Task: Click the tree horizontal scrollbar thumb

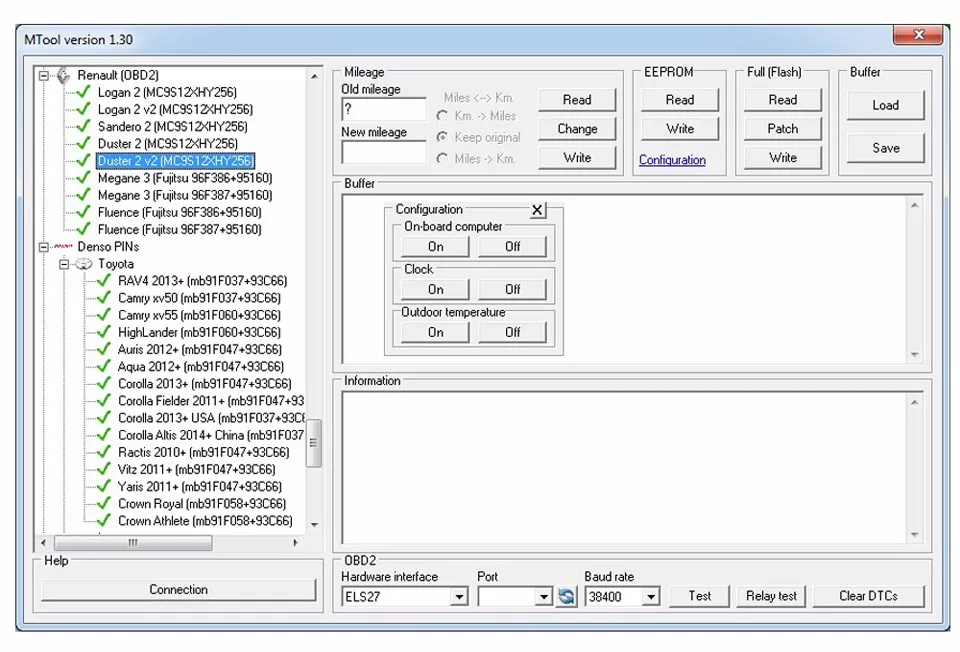Action: click(x=133, y=542)
